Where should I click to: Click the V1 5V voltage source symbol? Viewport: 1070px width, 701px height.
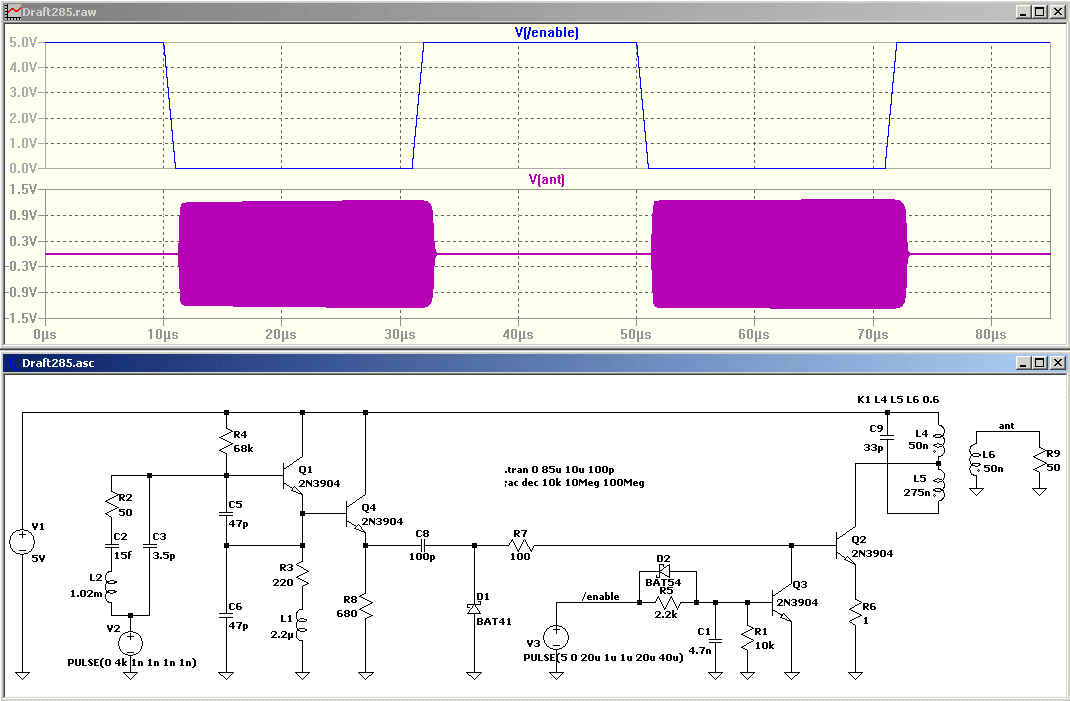click(22, 541)
